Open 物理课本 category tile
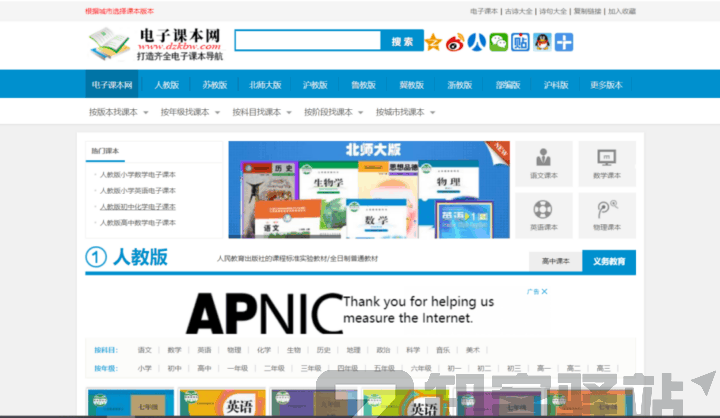 click(x=607, y=215)
